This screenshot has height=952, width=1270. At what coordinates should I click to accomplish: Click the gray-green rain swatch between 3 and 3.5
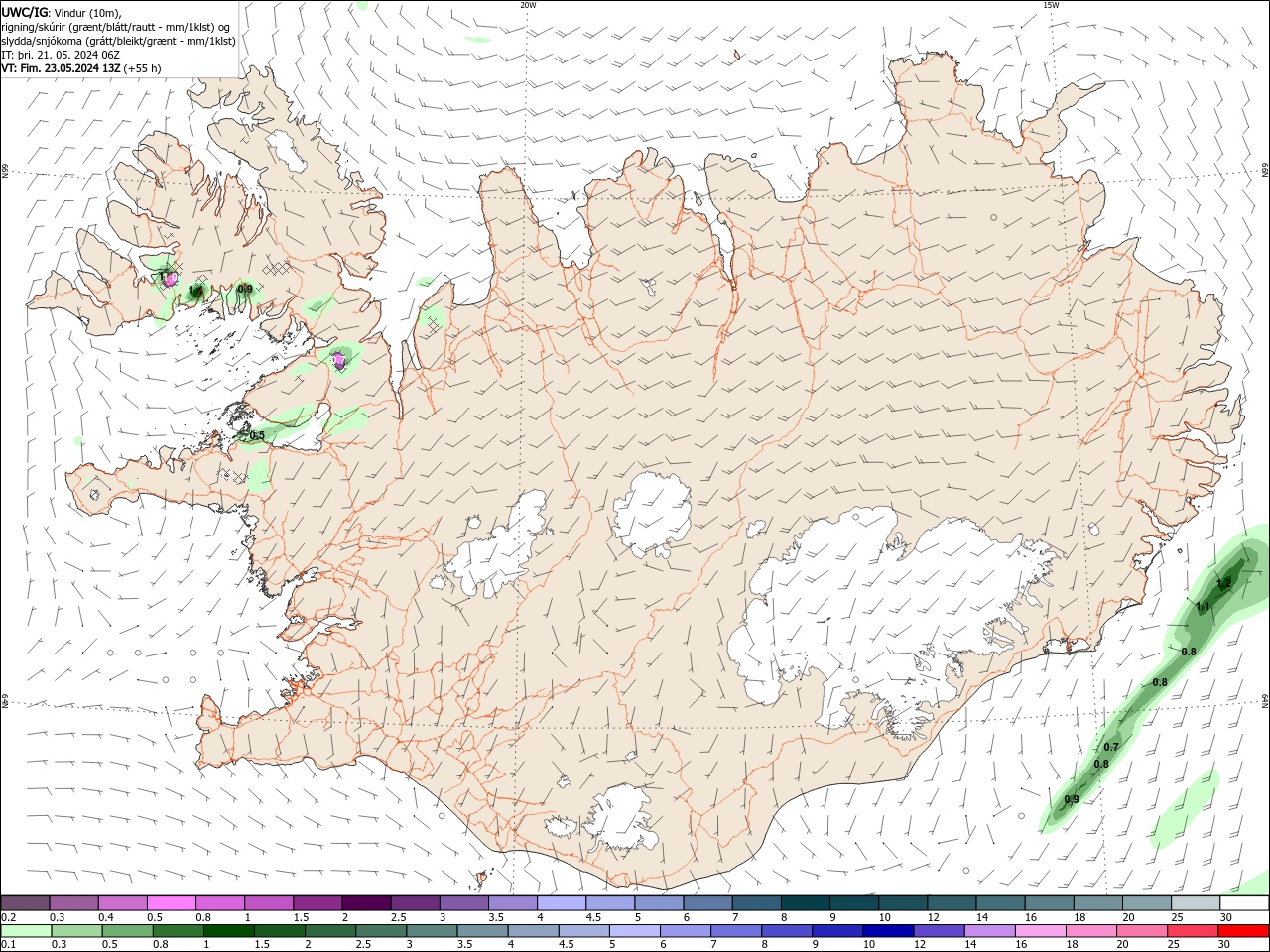pos(432,930)
